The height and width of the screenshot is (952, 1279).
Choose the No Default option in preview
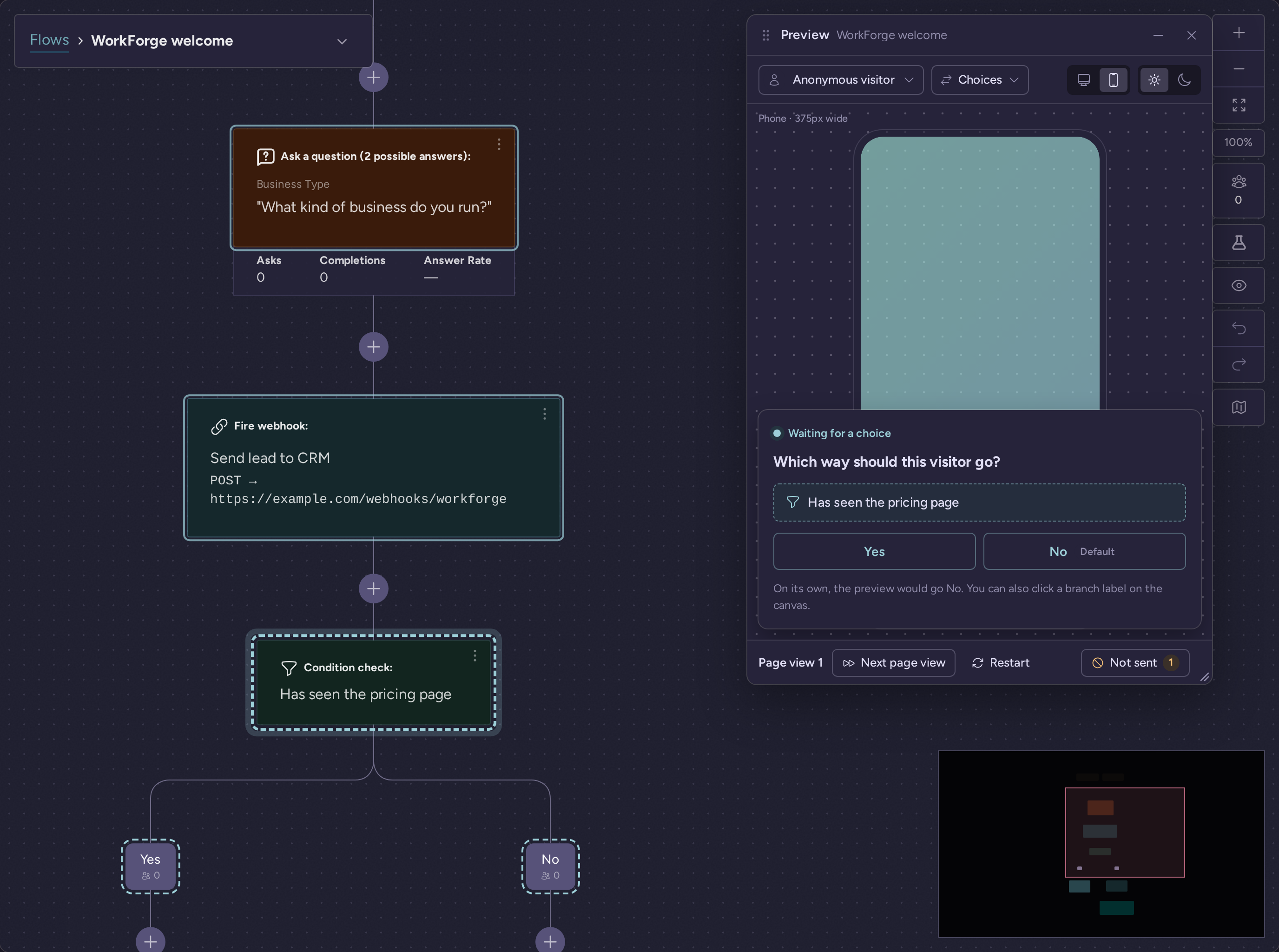tap(1084, 551)
